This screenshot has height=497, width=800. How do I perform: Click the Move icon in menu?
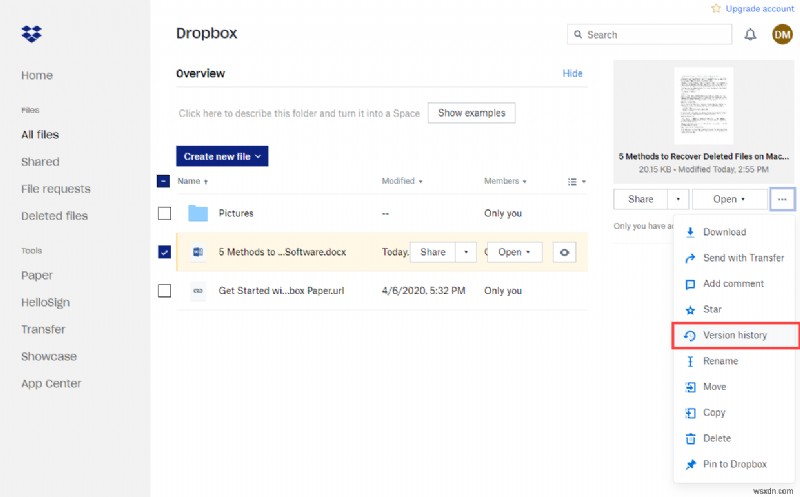(x=690, y=387)
